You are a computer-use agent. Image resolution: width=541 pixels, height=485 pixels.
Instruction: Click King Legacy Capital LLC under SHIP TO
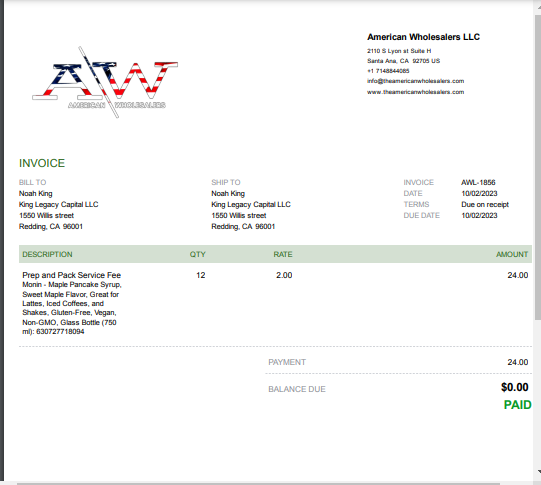coord(251,205)
